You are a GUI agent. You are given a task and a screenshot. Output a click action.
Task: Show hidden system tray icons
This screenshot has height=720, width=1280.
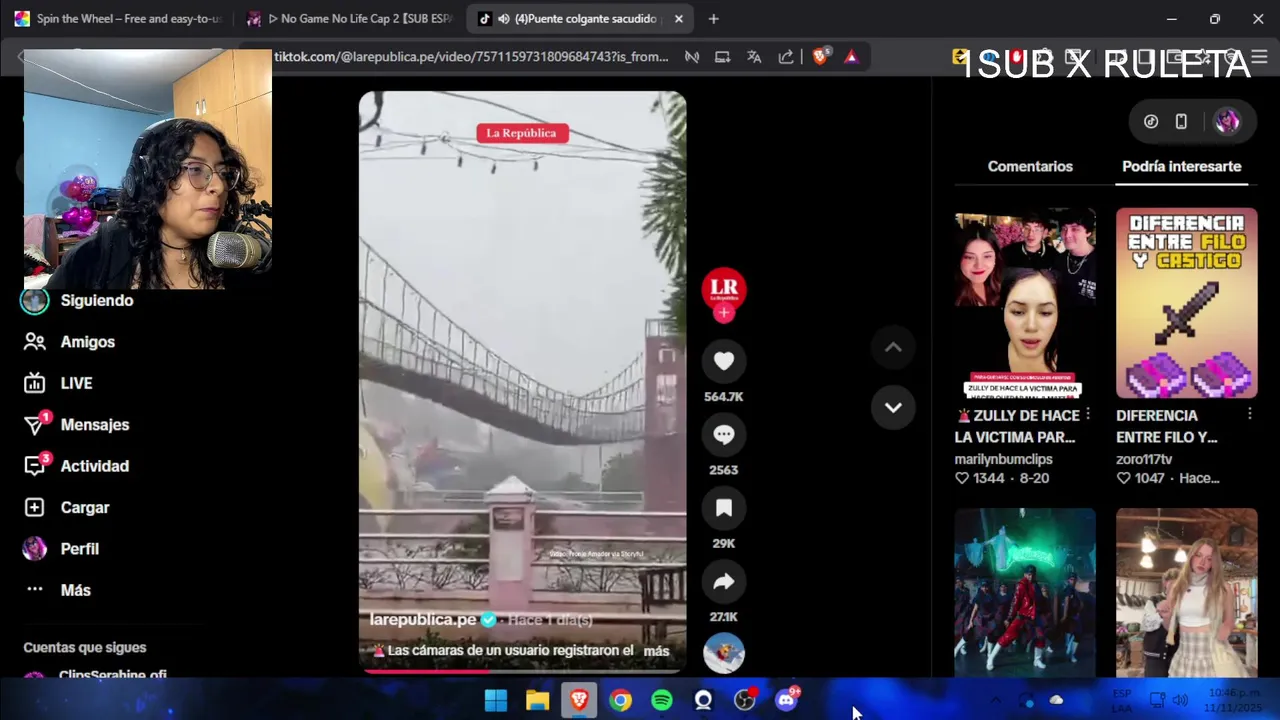coord(995,700)
